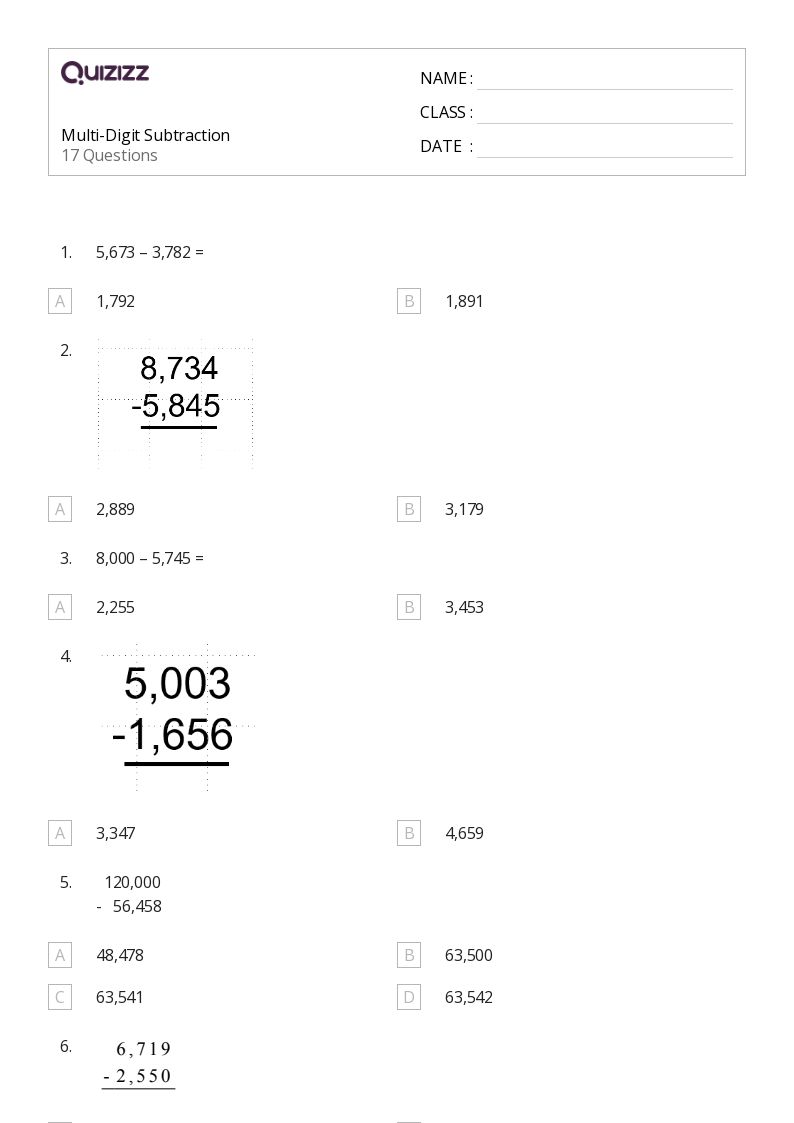Screen dimensions: 794x1123
Task: Check option A with answer 2,889
Action: coord(60,509)
